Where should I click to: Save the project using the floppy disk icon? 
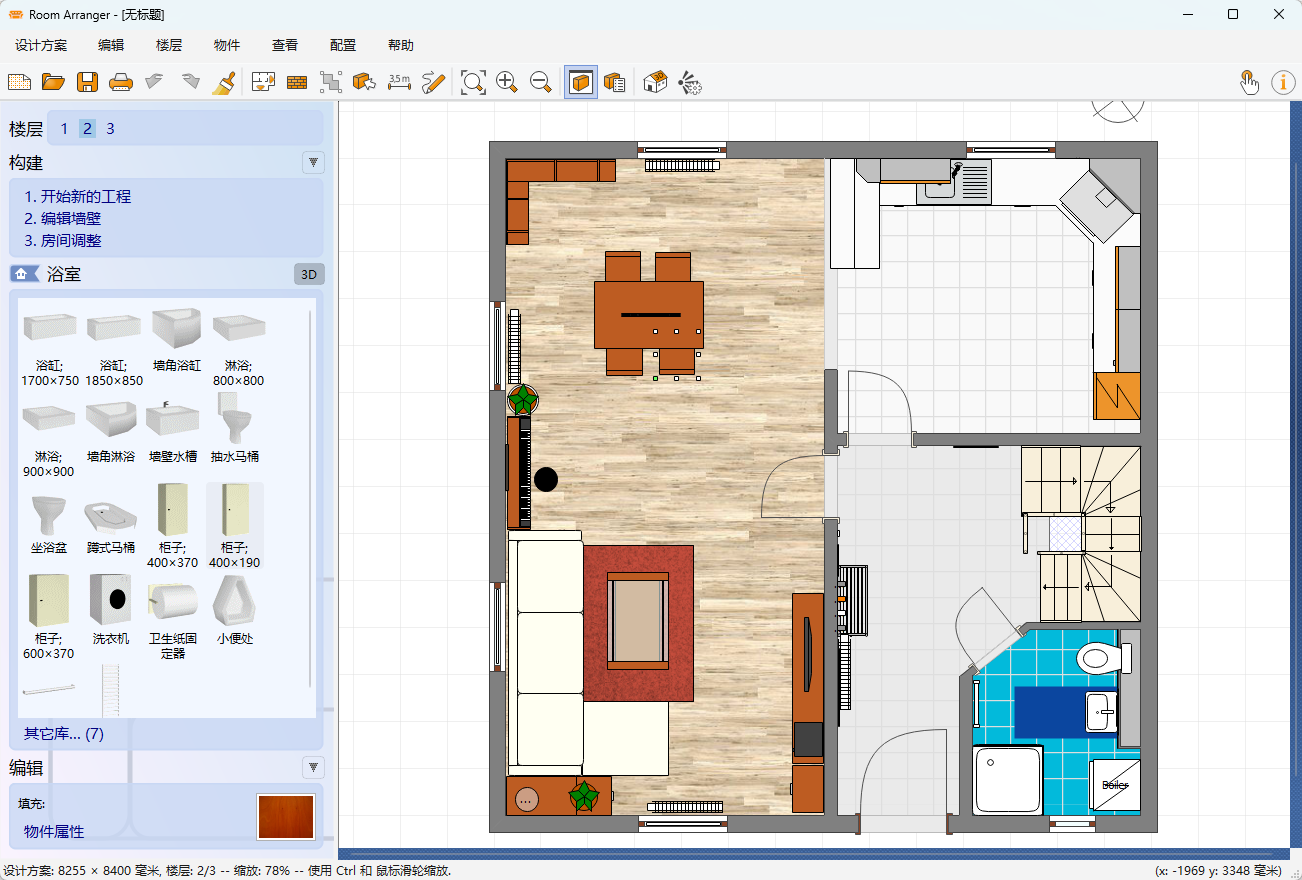pos(88,82)
